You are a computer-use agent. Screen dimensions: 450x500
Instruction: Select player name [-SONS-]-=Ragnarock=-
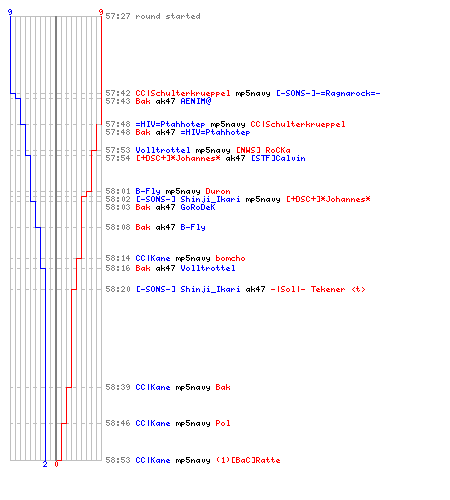coord(328,93)
